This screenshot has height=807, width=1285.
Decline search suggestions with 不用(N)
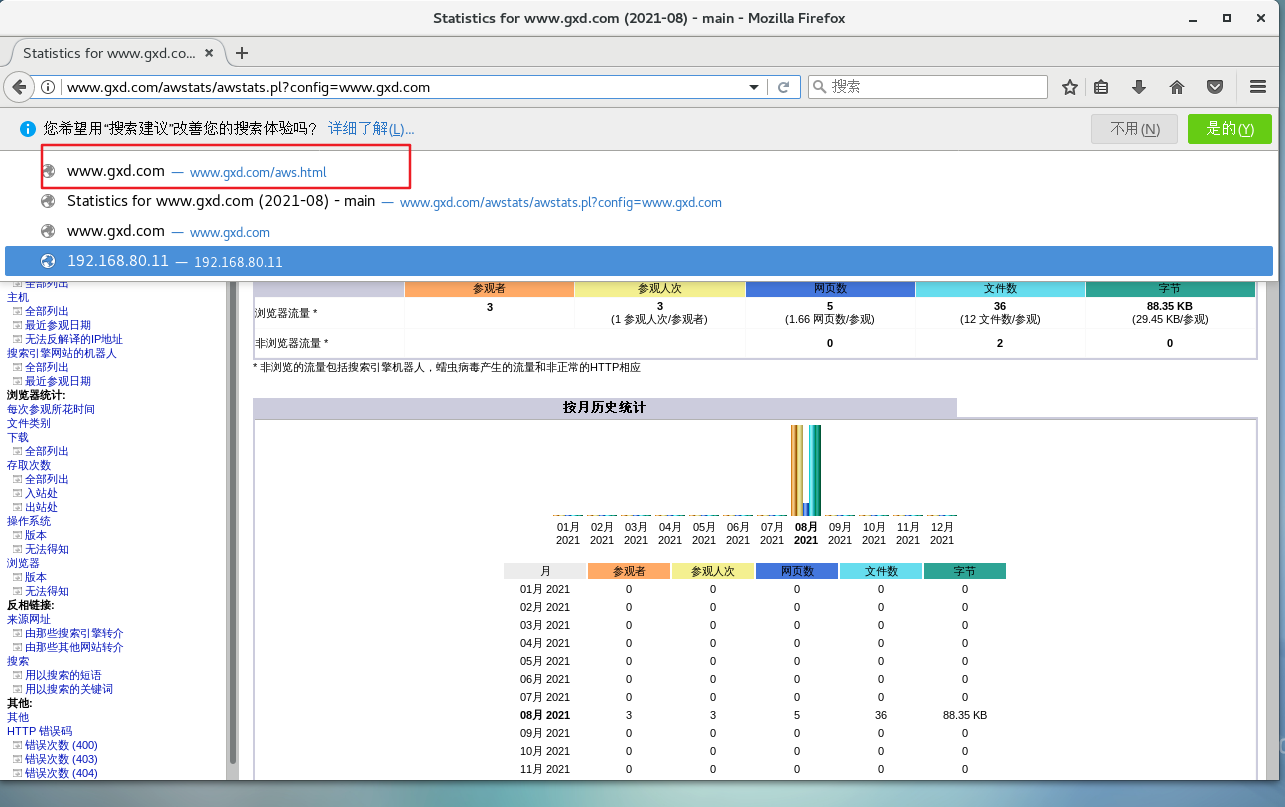coord(1135,129)
